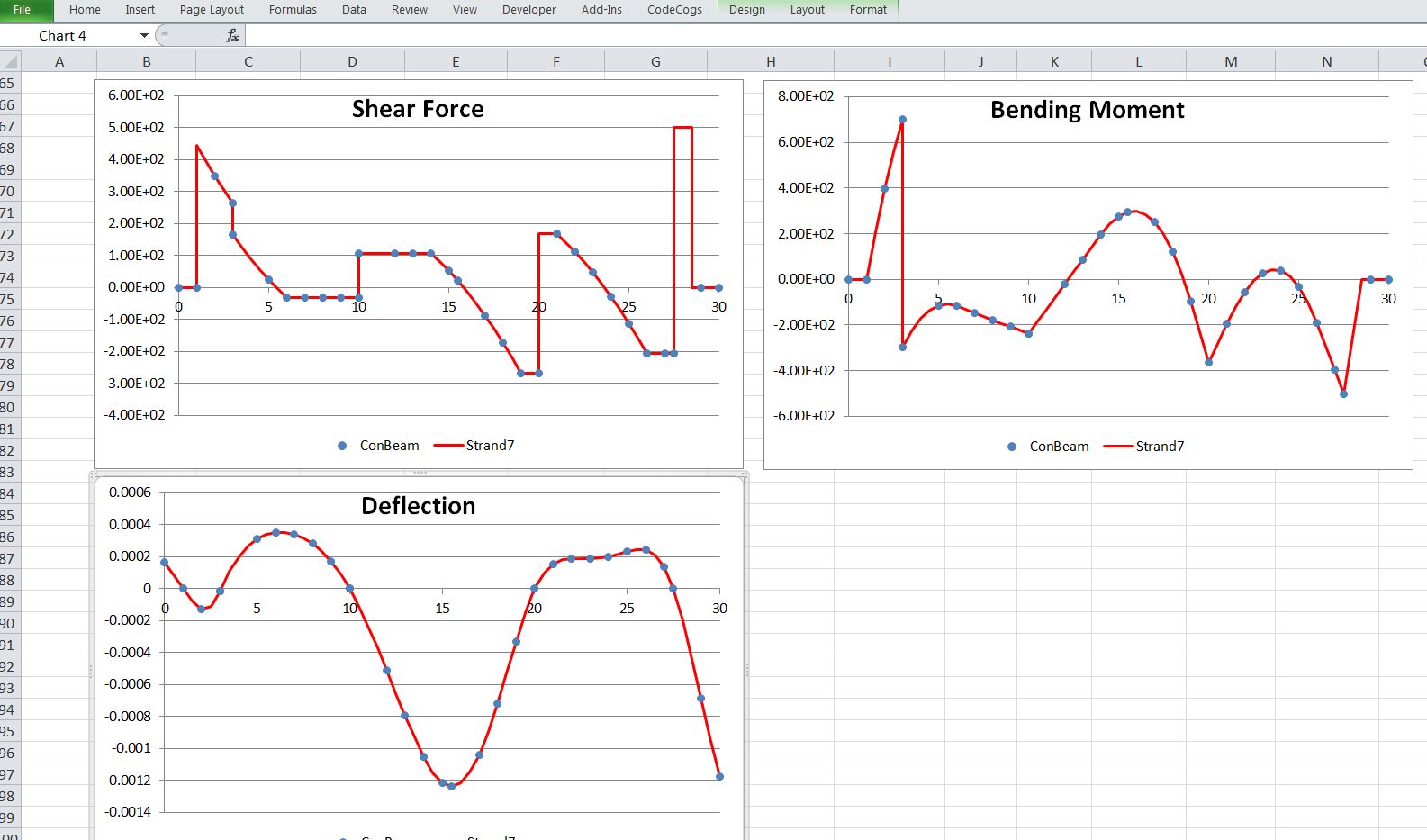Click inside the formula bar
This screenshot has width=1427, height=840.
[810, 35]
